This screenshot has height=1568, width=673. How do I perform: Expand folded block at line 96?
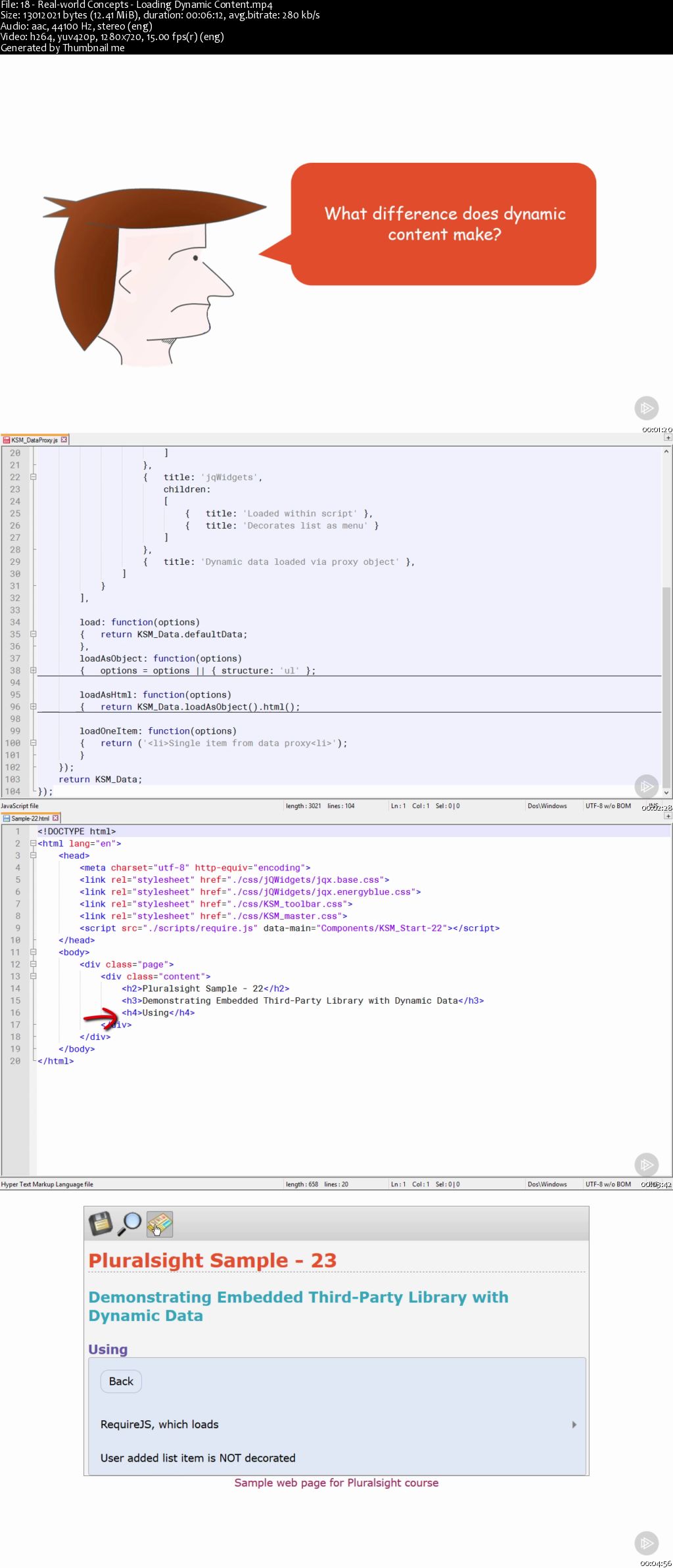[33, 707]
